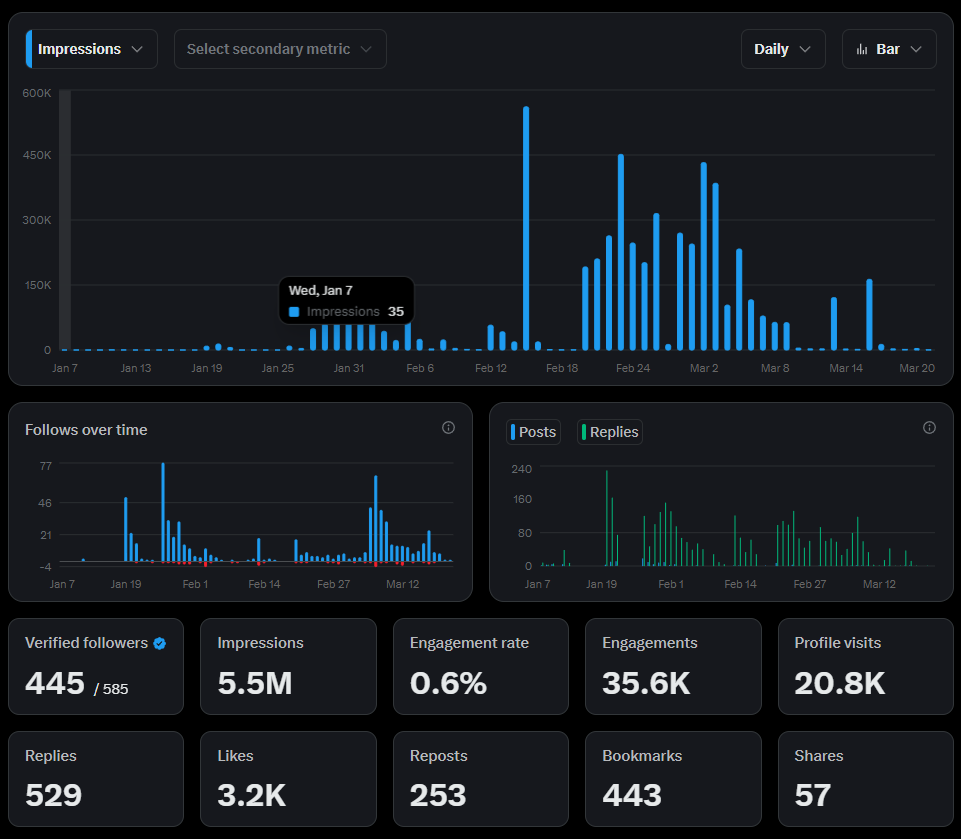Select the Reposts 253 card

481,779
